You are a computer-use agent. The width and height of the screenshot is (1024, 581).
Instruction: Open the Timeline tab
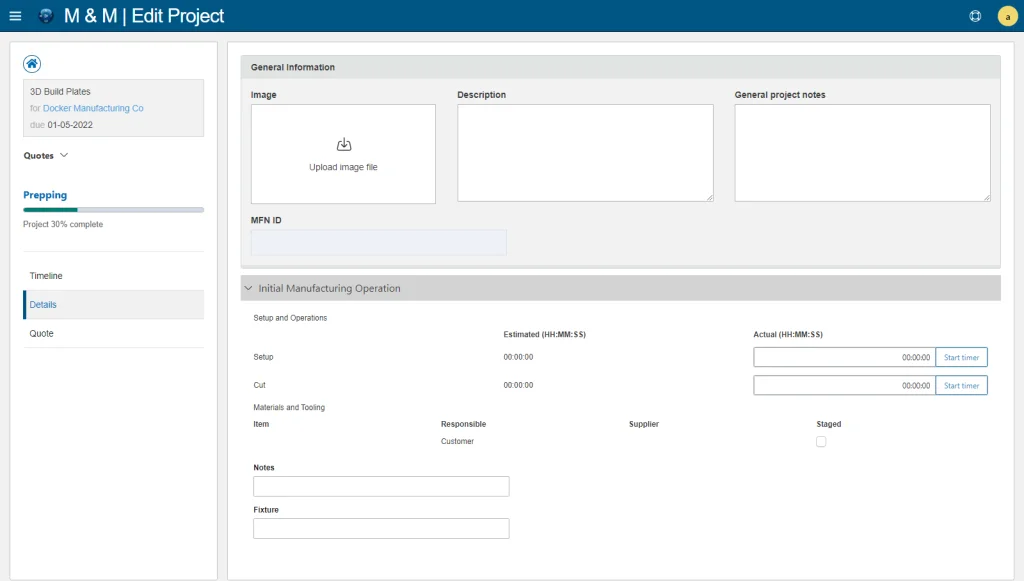[x=46, y=276]
